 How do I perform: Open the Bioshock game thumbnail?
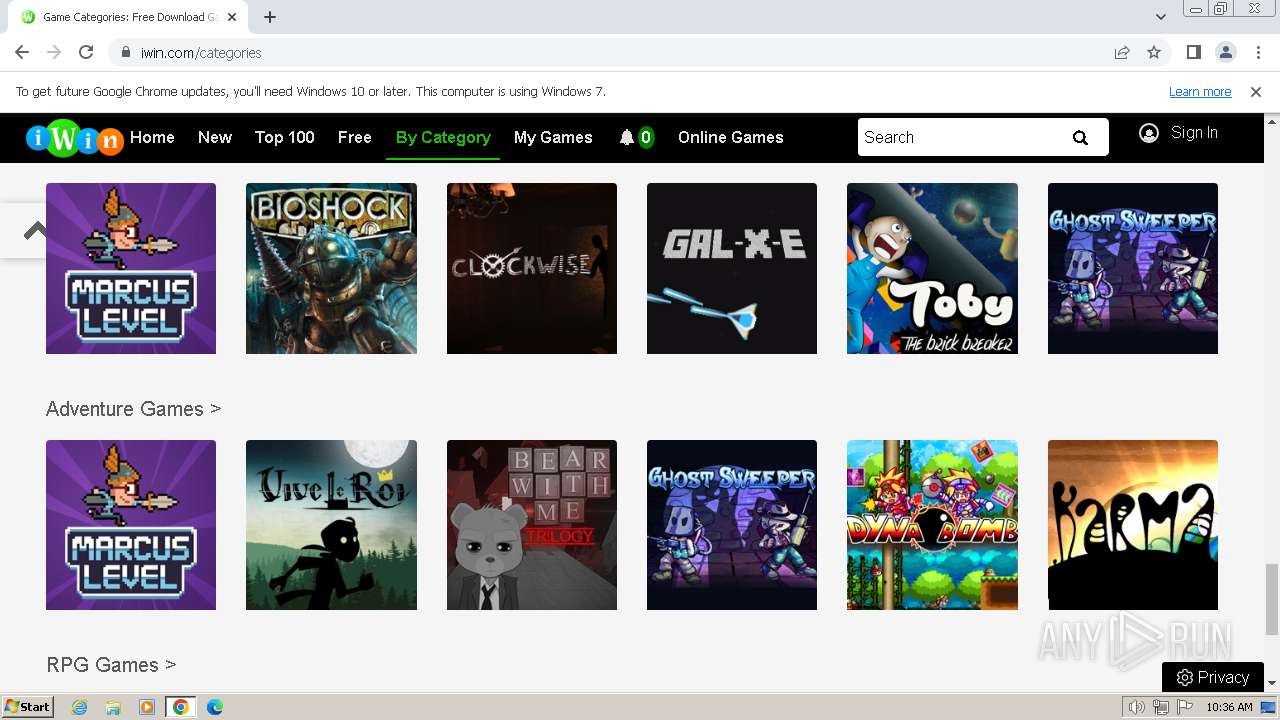331,268
